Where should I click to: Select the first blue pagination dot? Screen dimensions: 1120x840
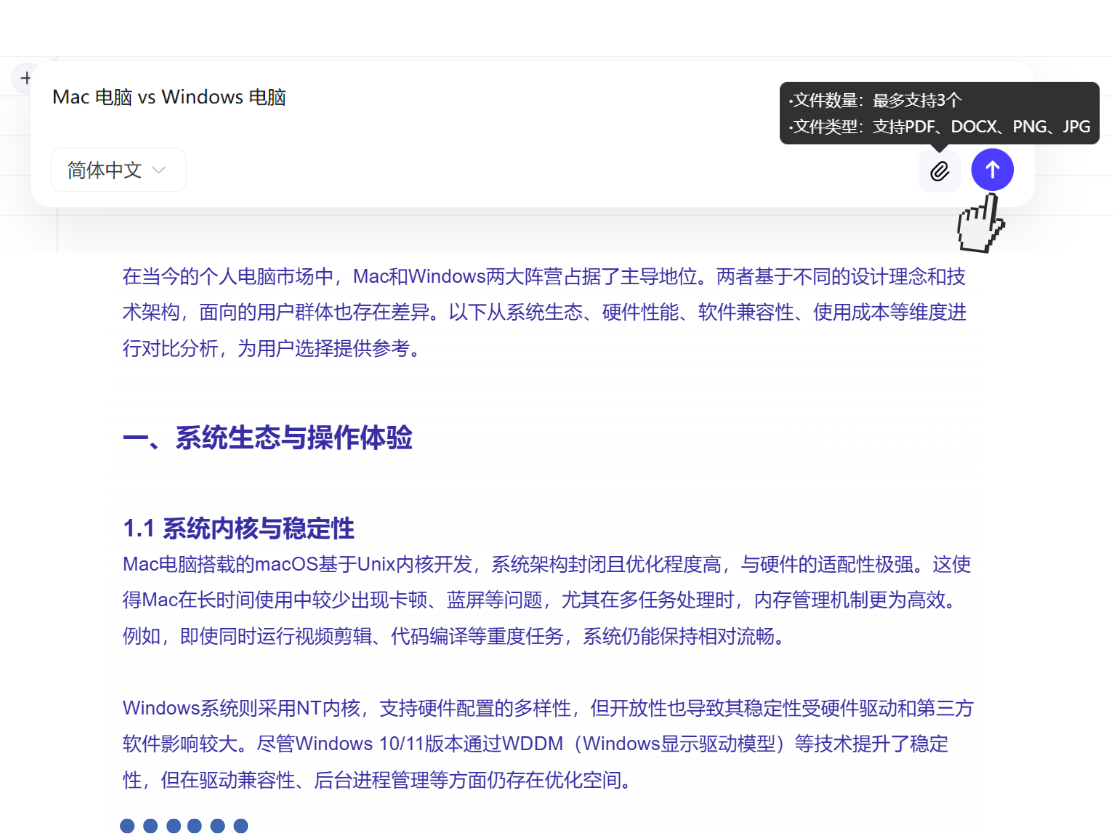pos(128,826)
